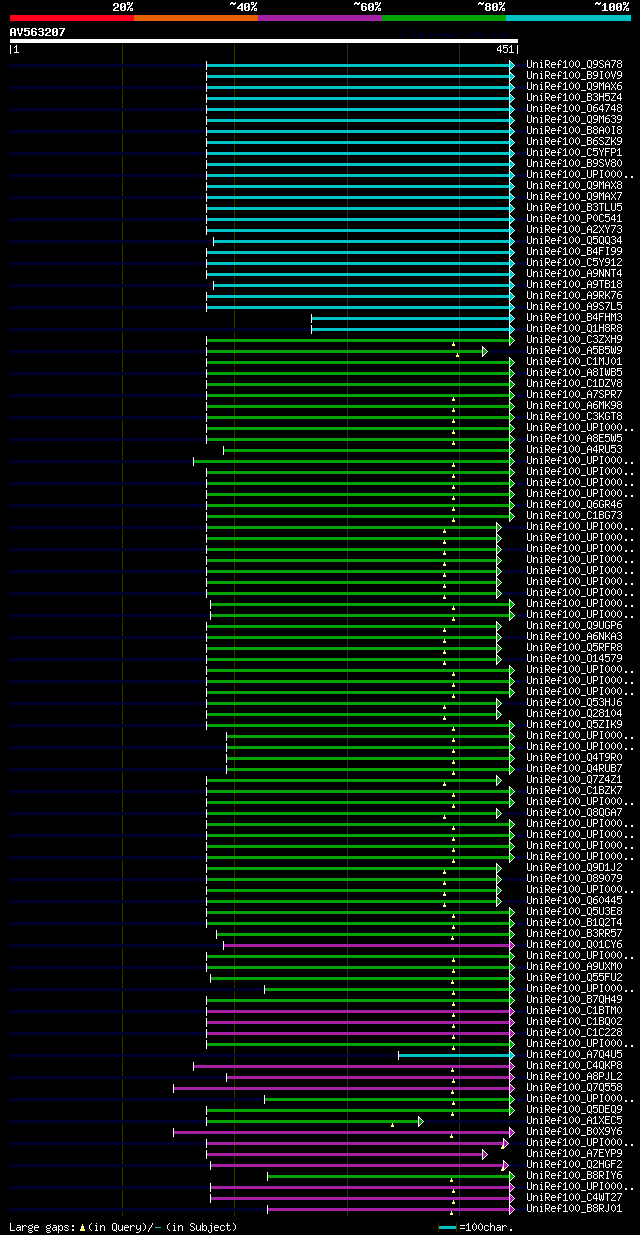Click the purple alignment bar for UniRef100_Q7Q558
This screenshot has height=1235, width=640.
tap(342, 1088)
